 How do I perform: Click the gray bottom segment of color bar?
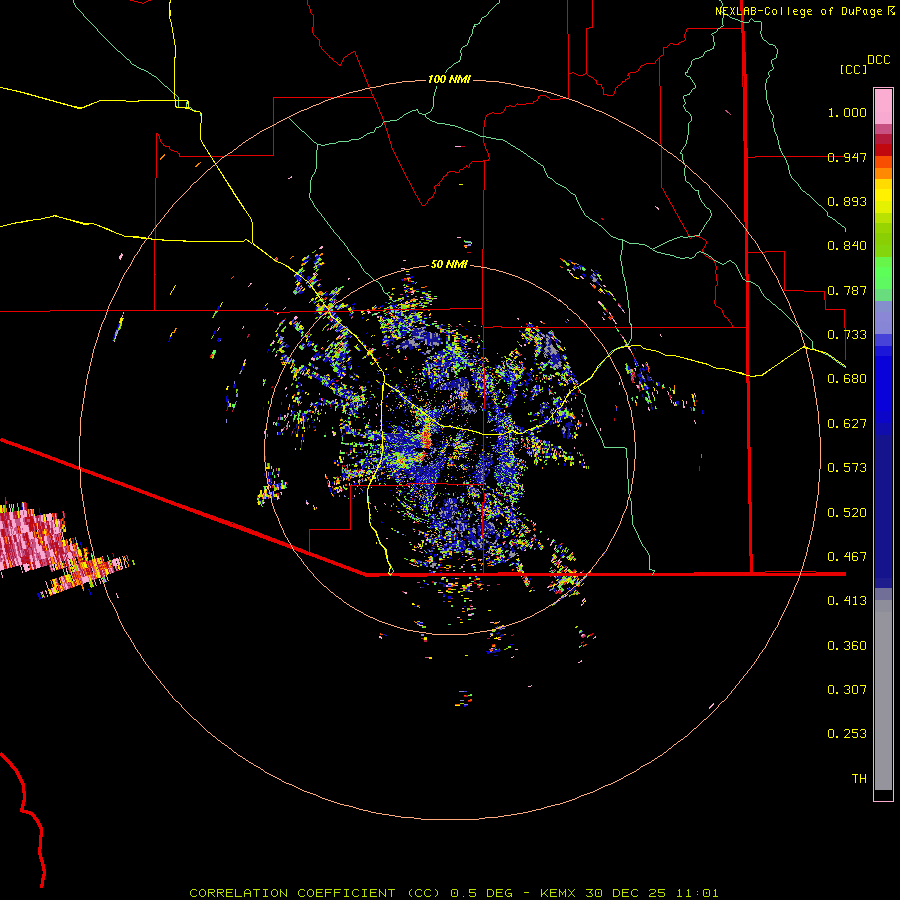(883, 695)
